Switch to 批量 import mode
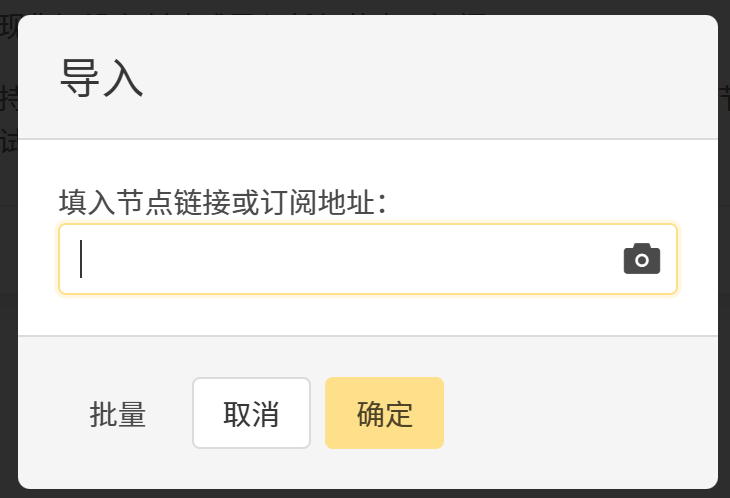The height and width of the screenshot is (498, 730). tap(118, 414)
